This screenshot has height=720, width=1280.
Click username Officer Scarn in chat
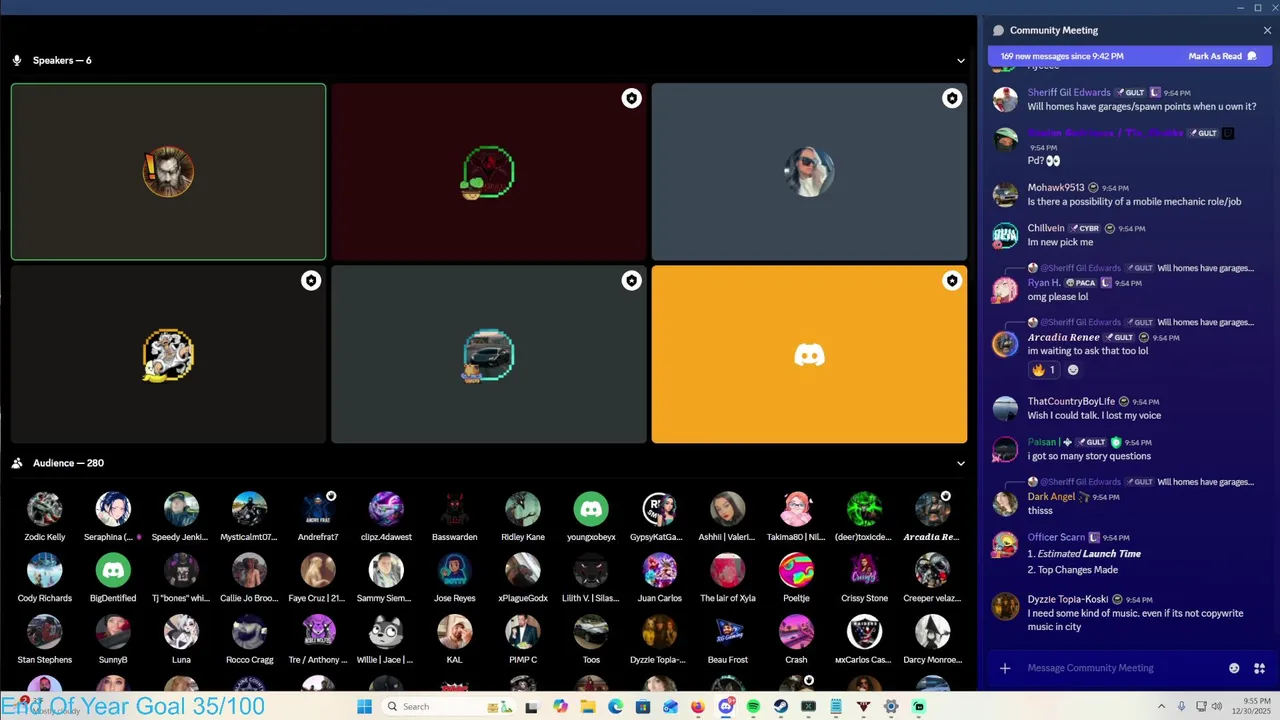(1056, 537)
